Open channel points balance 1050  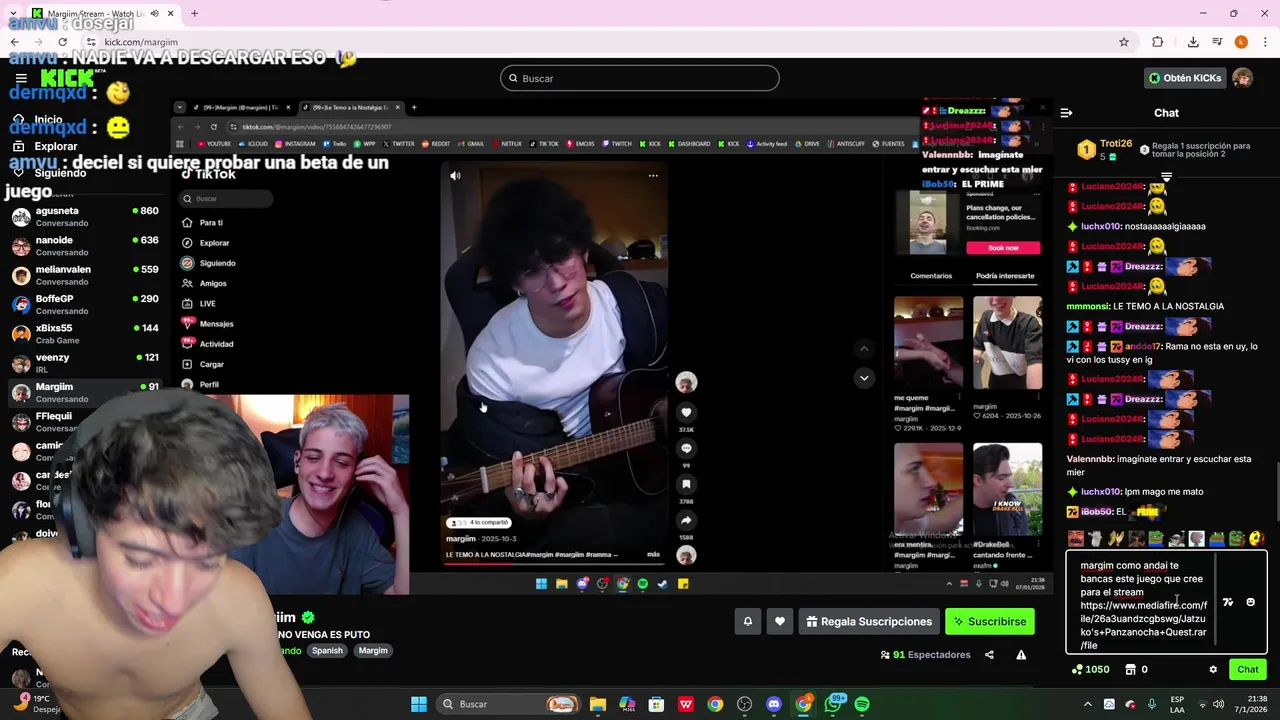[x=1091, y=670]
